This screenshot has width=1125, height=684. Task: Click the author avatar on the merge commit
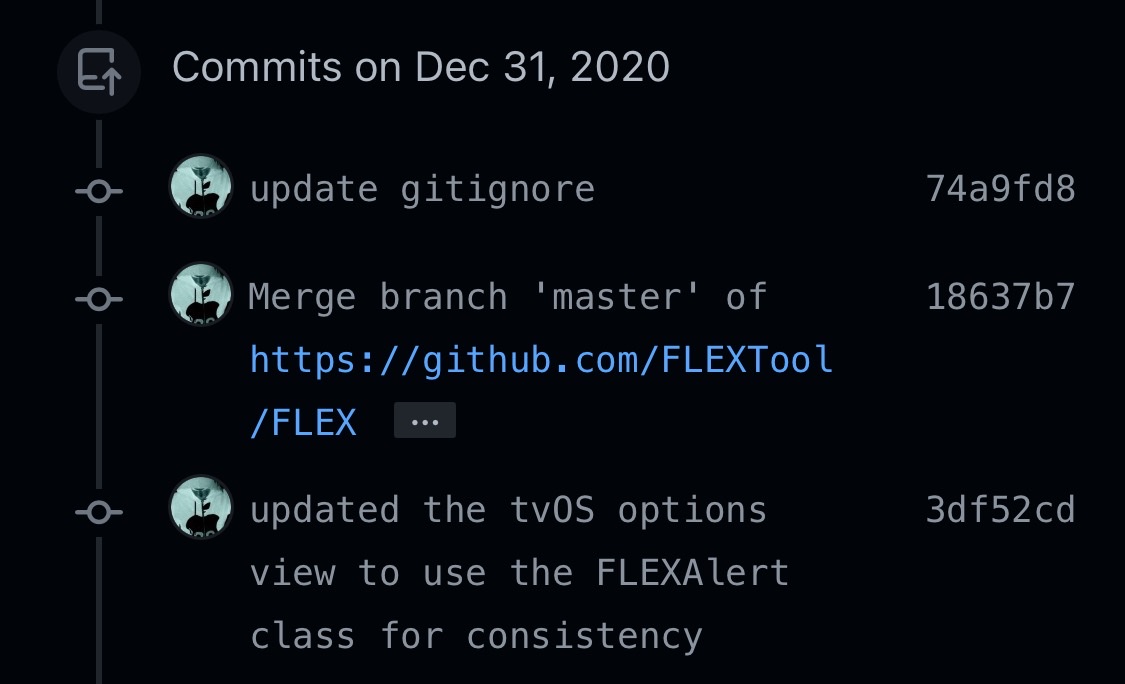[x=200, y=297]
